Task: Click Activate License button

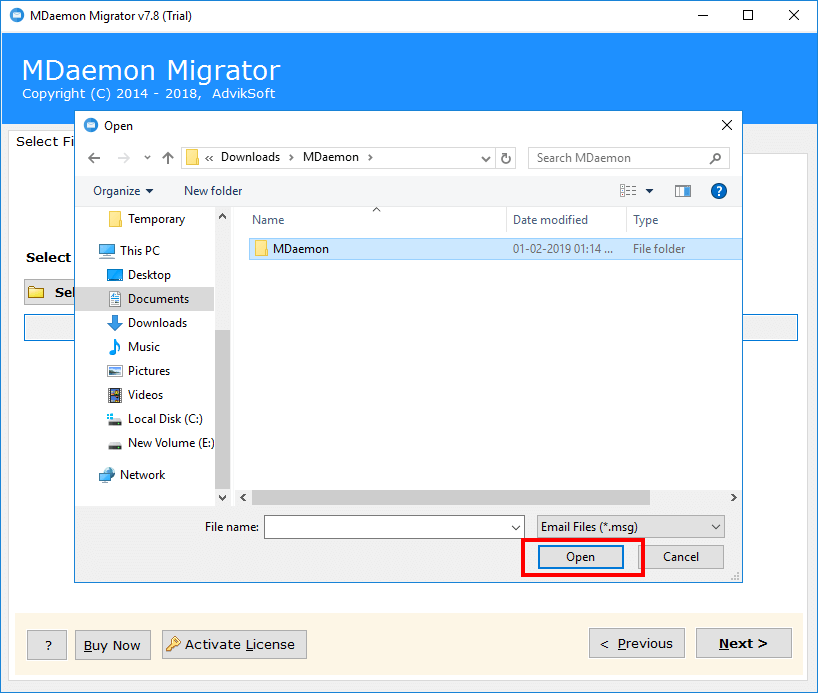Action: tap(234, 644)
